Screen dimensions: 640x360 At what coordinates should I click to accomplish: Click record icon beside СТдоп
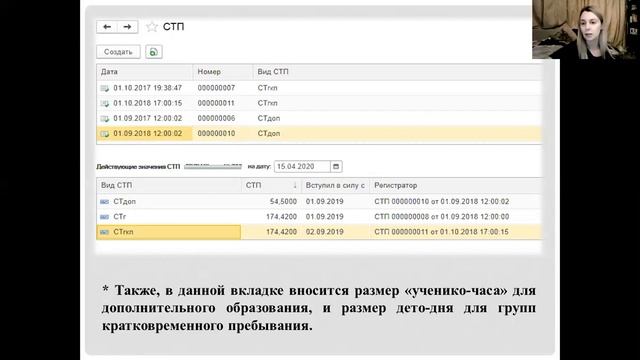click(104, 202)
